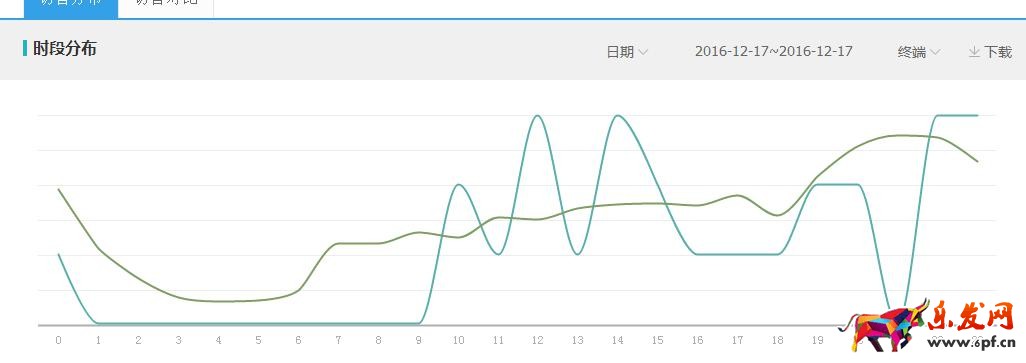The width and height of the screenshot is (1026, 363).
Task: Click the x-axis label 16
Action: (x=698, y=340)
